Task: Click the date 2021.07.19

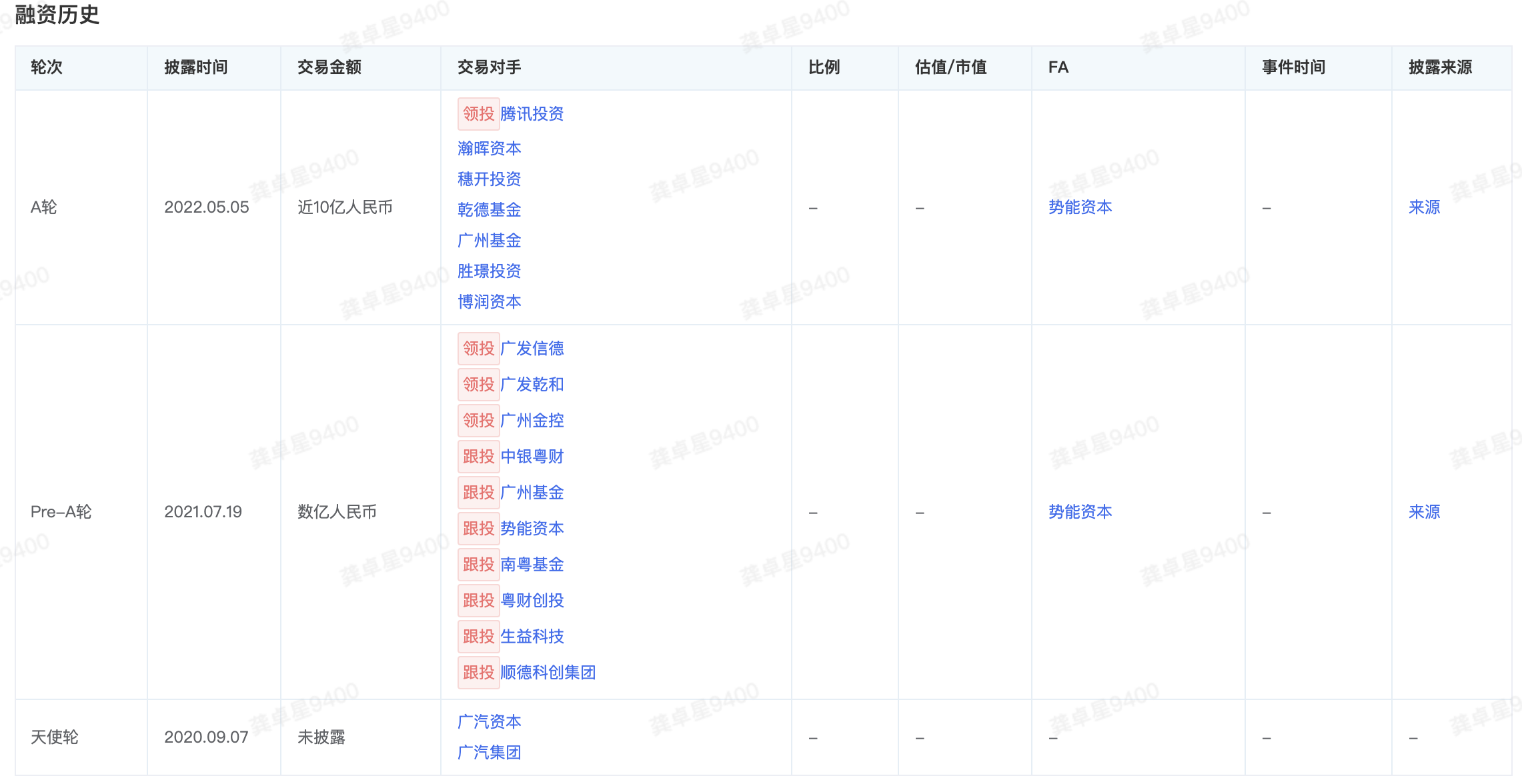Action: [203, 511]
